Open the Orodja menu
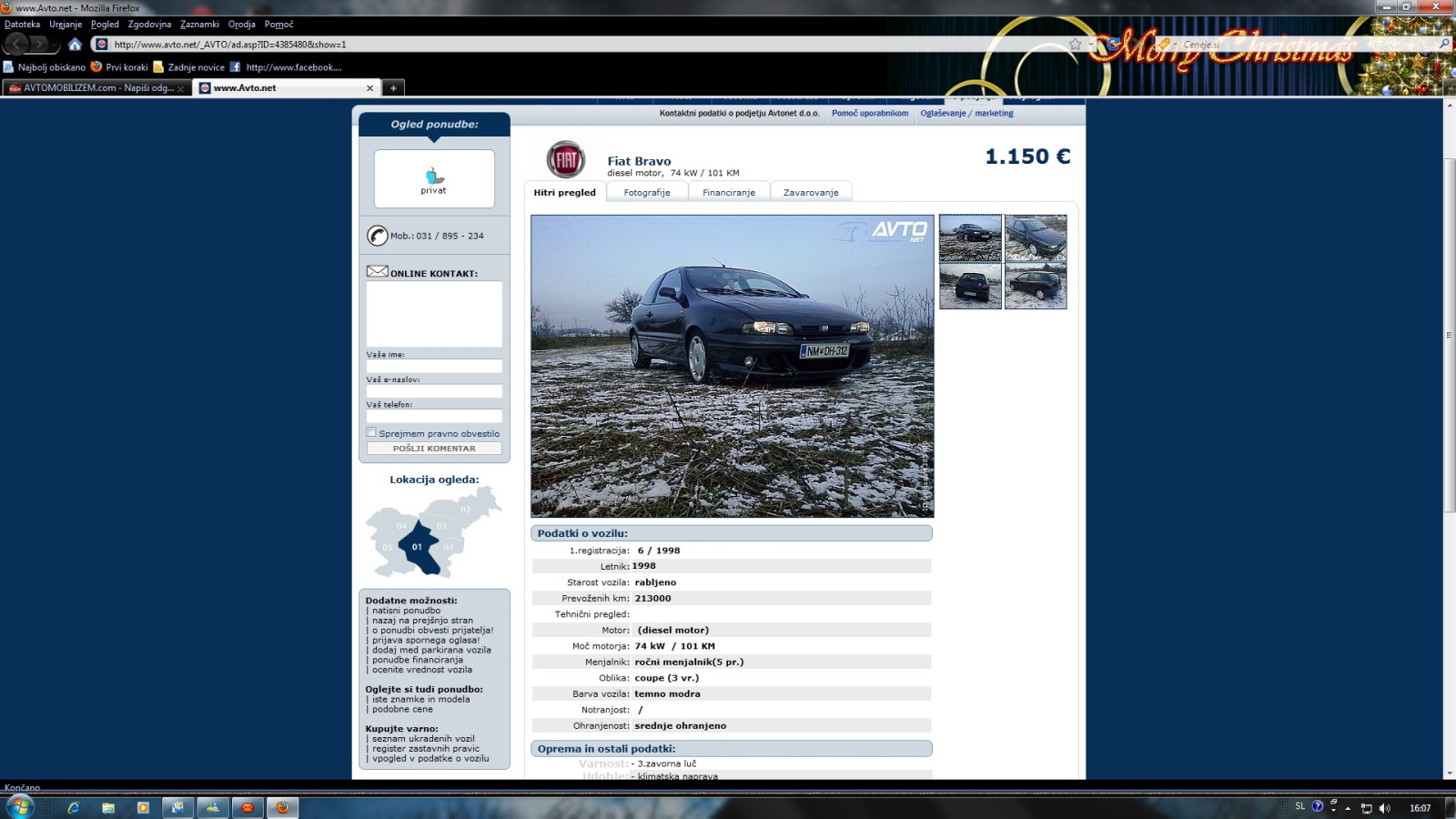Image resolution: width=1456 pixels, height=819 pixels. point(241,25)
